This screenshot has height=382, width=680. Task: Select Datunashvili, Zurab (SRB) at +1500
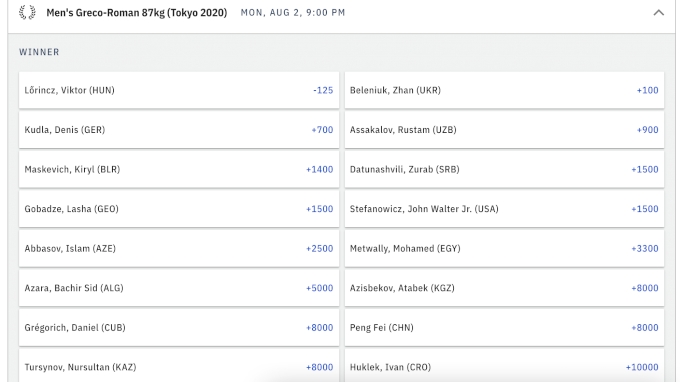(x=504, y=169)
